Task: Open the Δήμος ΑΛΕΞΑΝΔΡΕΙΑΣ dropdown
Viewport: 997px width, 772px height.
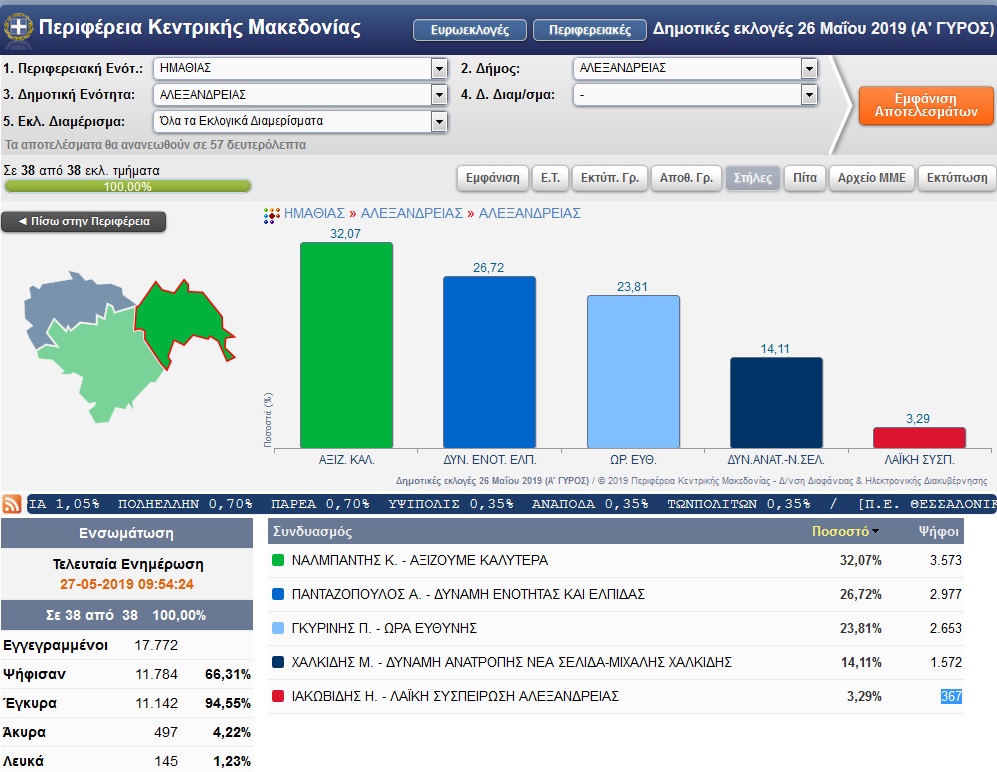Action: click(695, 68)
